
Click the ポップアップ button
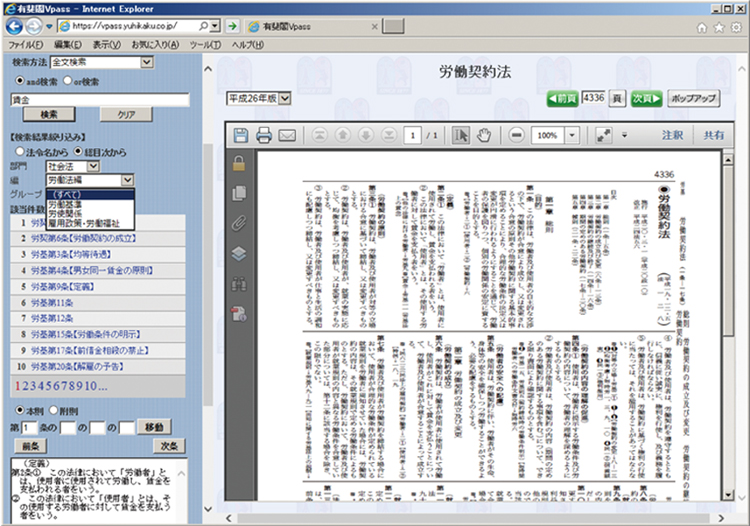(694, 99)
